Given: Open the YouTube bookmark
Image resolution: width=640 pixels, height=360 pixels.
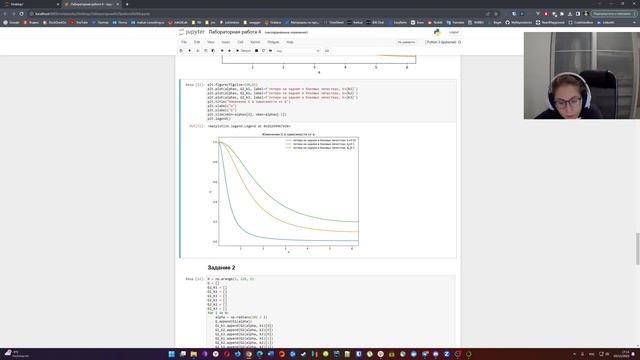Looking at the screenshot, I should 79,22.
